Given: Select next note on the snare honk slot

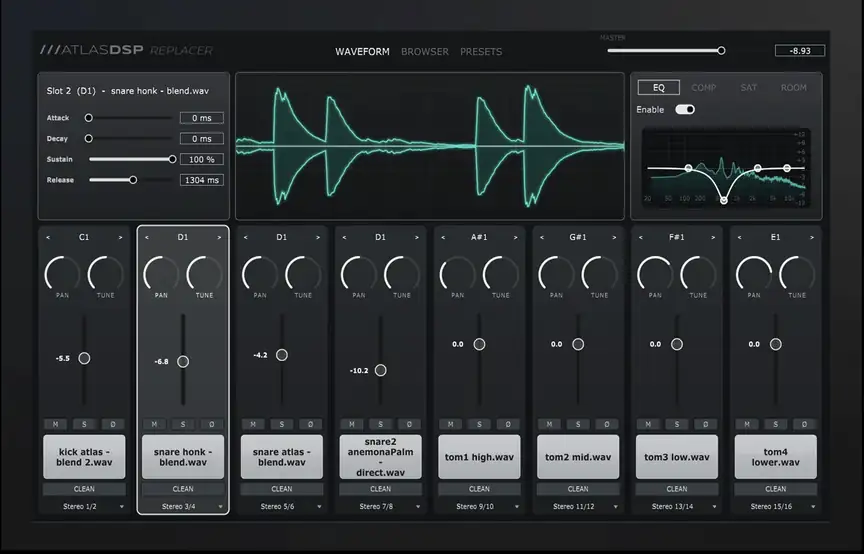Looking at the screenshot, I should click(x=219, y=238).
